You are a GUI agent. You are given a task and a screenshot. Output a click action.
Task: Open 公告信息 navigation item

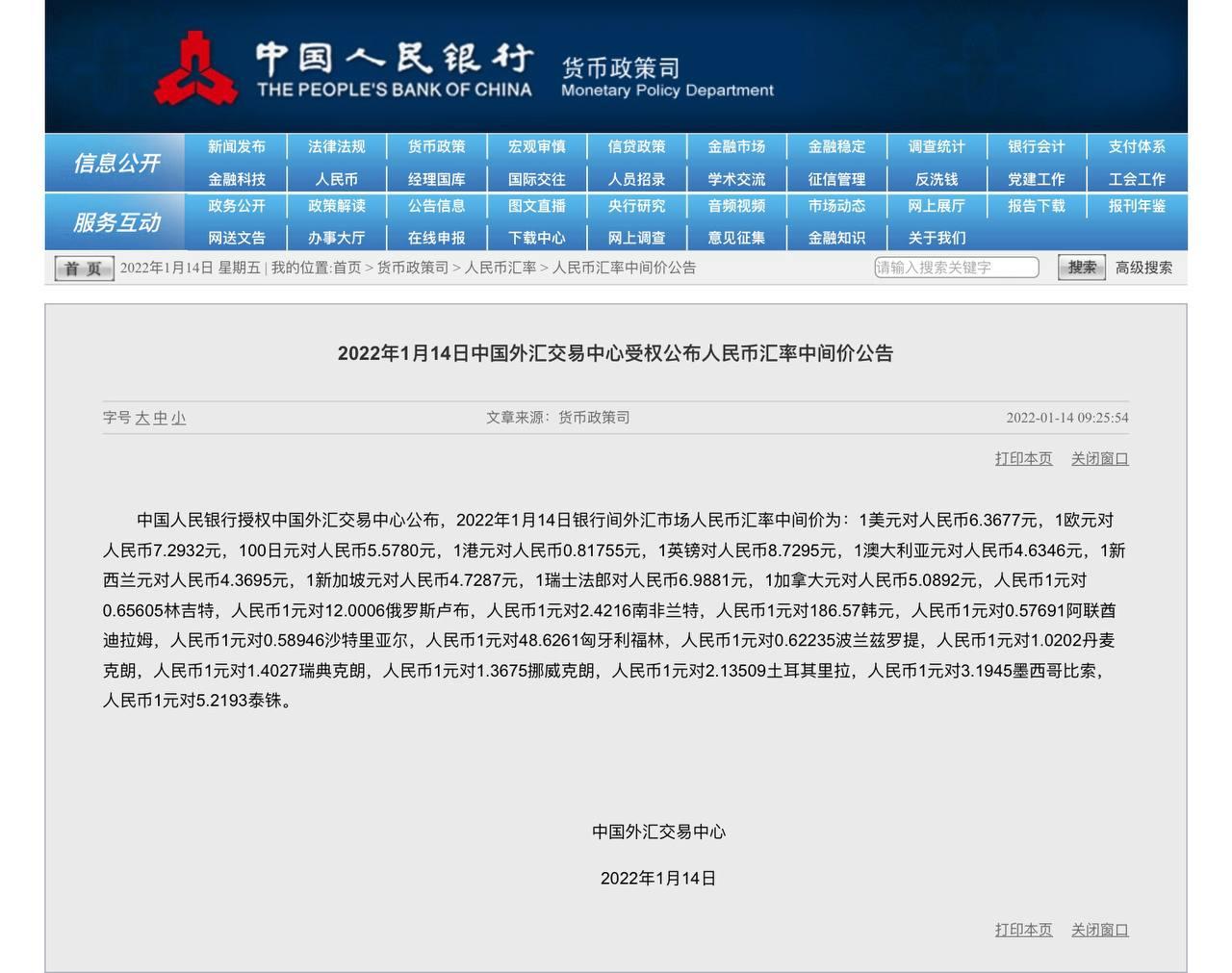(x=437, y=206)
